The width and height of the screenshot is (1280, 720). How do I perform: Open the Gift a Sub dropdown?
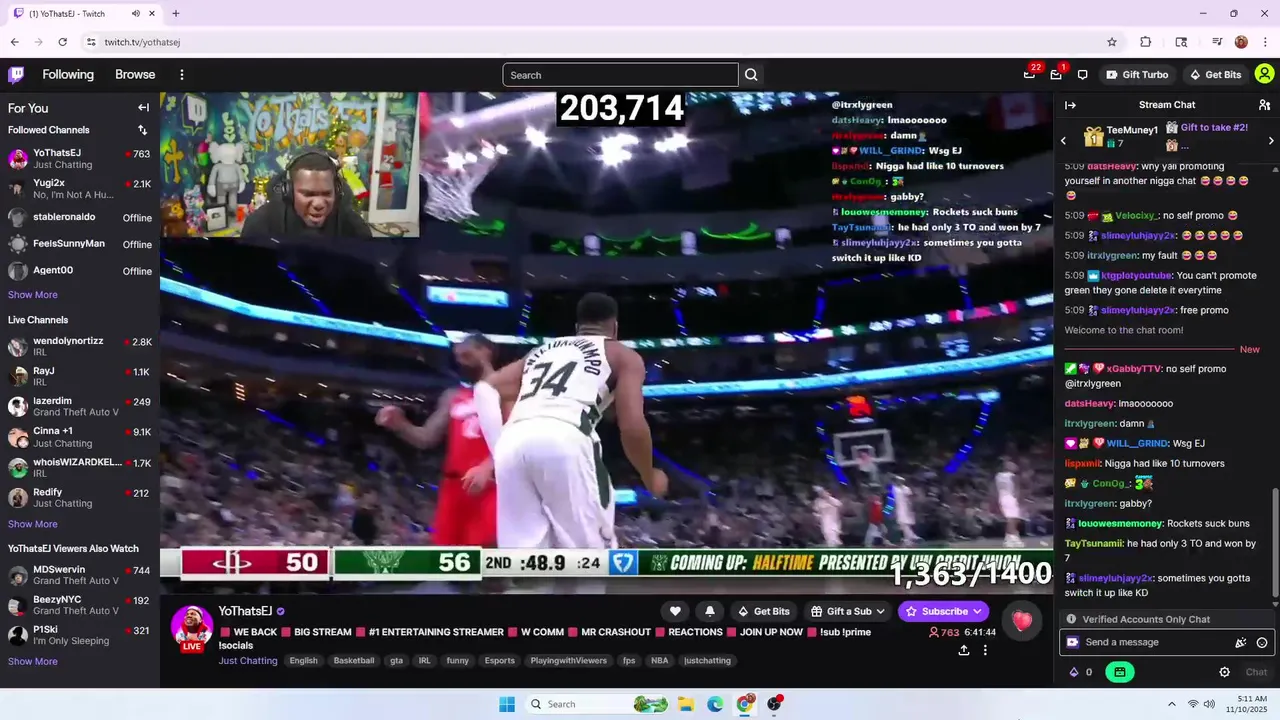coord(847,611)
